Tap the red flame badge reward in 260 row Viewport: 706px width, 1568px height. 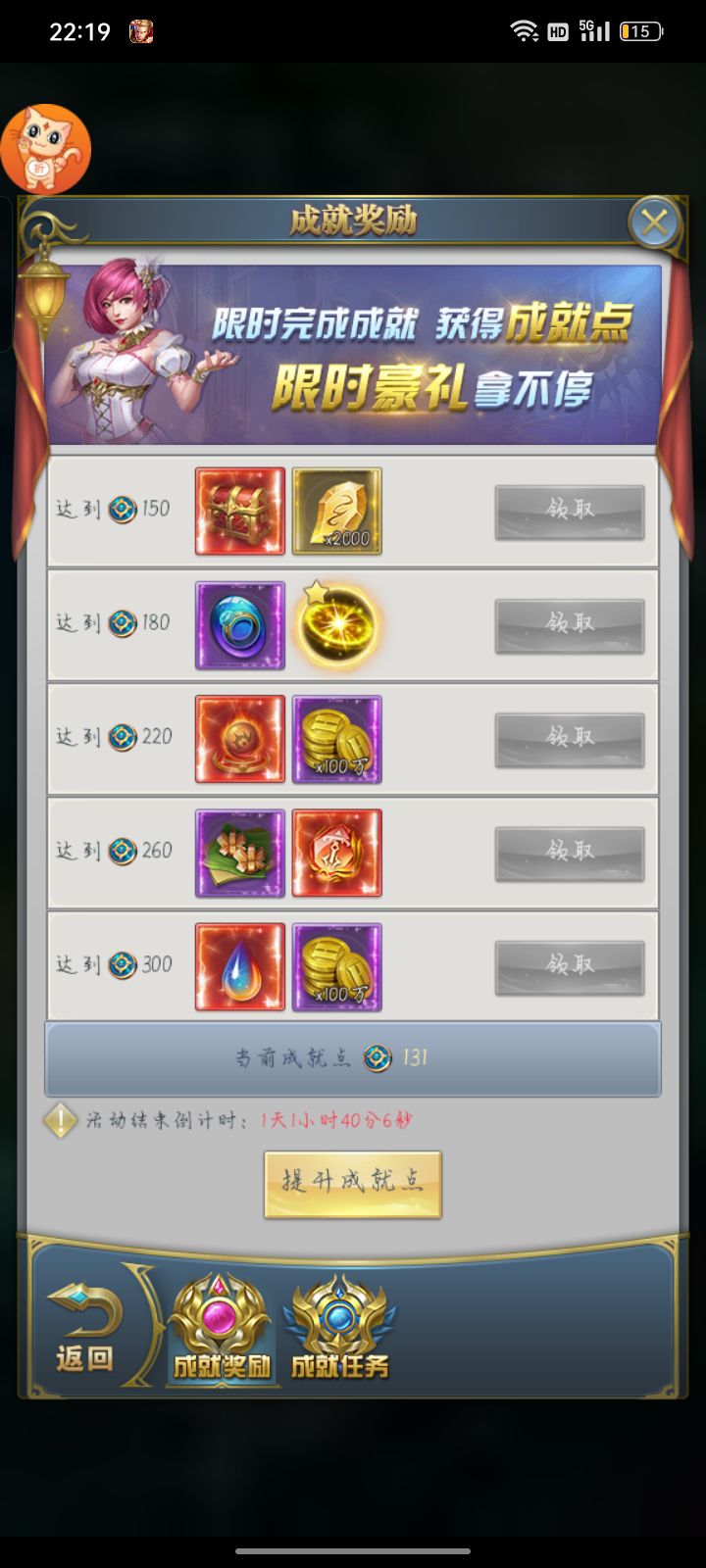tap(337, 853)
